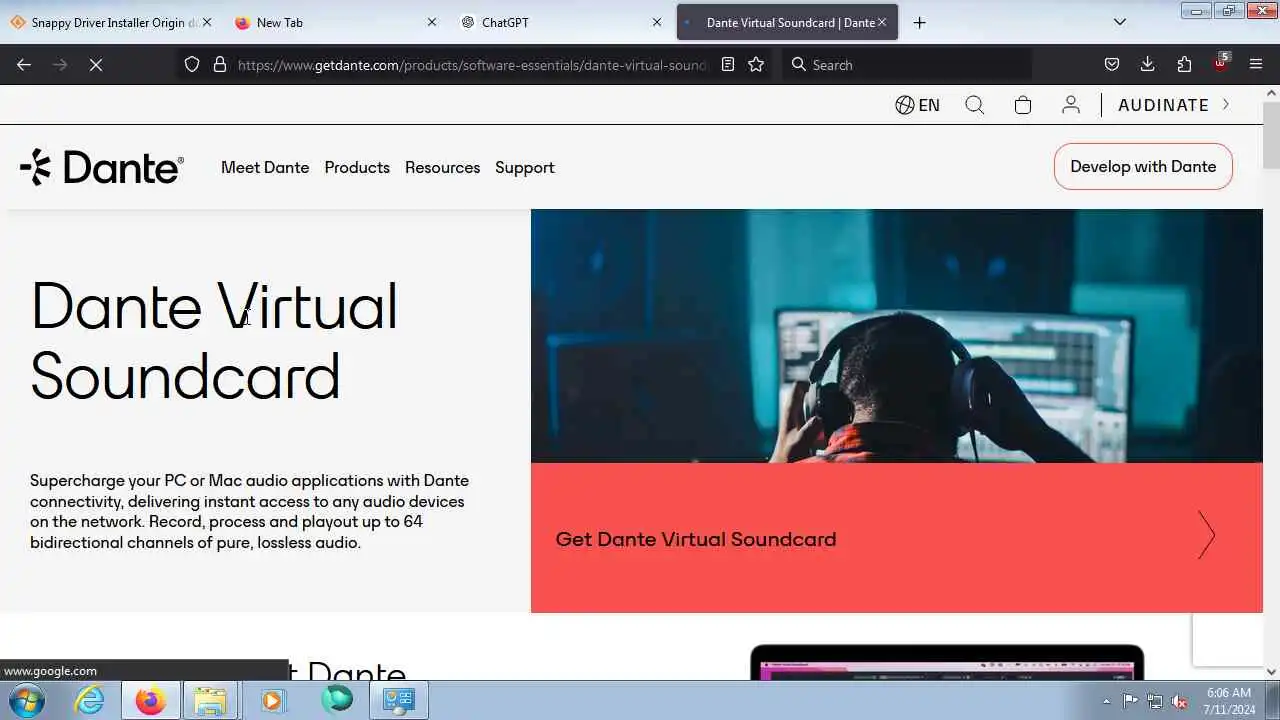Open the site search magnifier icon

click(x=975, y=105)
